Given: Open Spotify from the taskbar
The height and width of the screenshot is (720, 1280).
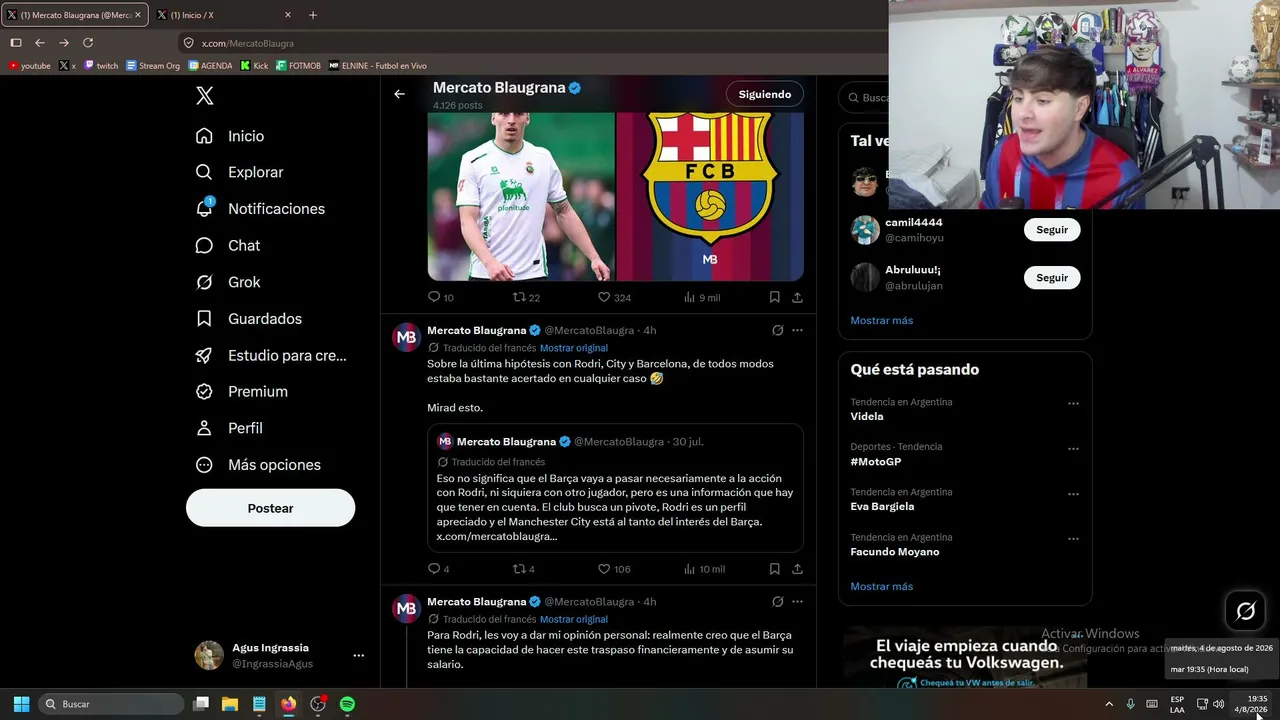Looking at the screenshot, I should 347,704.
